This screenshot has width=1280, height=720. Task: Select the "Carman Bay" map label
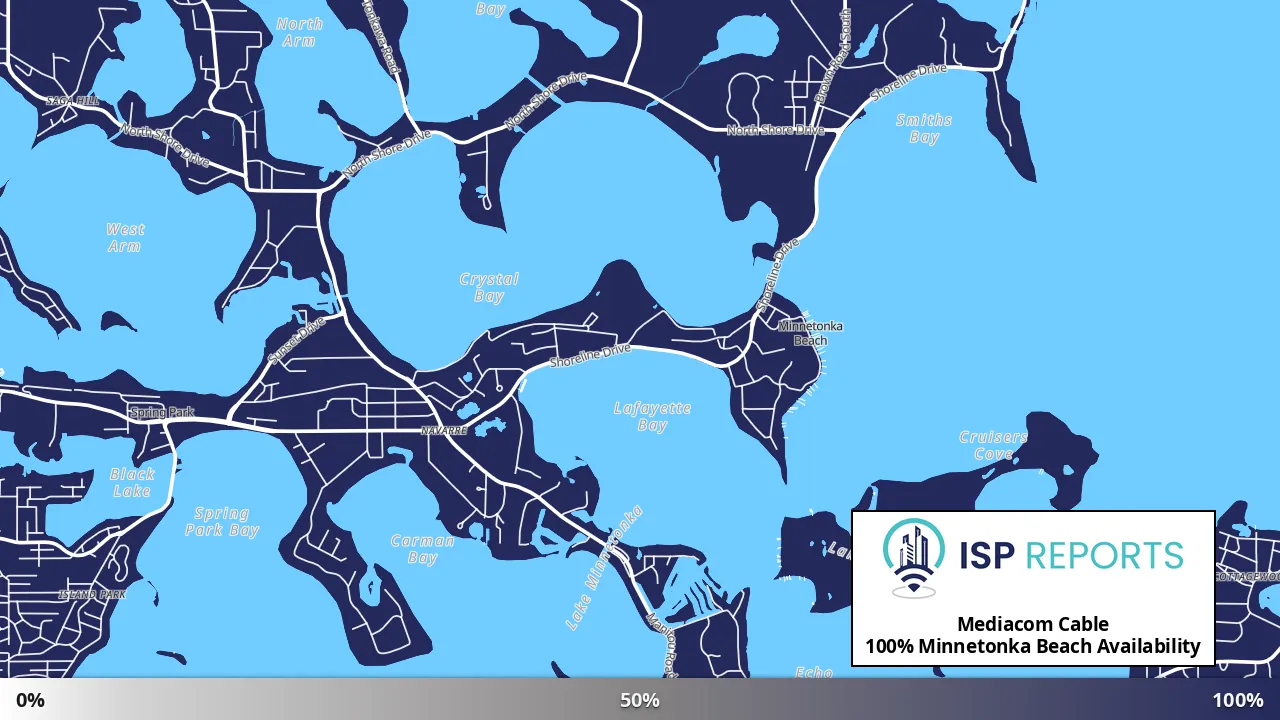click(422, 550)
